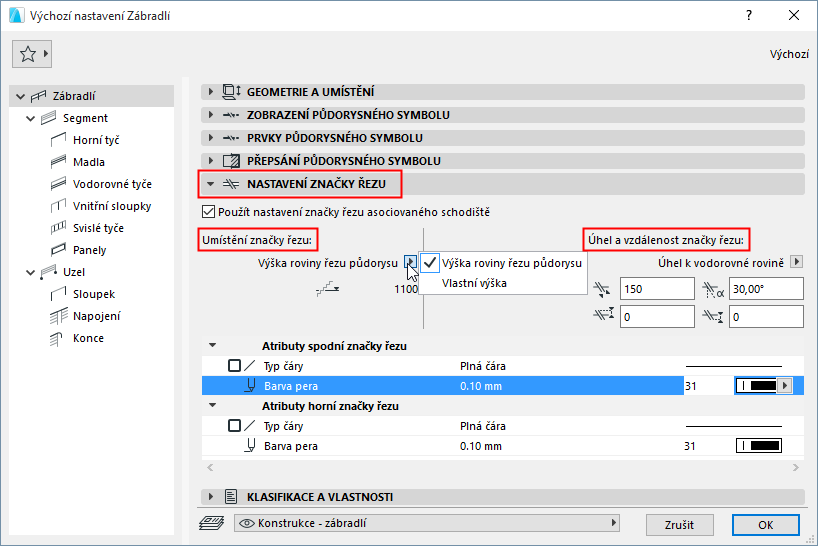Image resolution: width=818 pixels, height=546 pixels.
Task: Open break mark position popup arrow
Action: click(410, 262)
